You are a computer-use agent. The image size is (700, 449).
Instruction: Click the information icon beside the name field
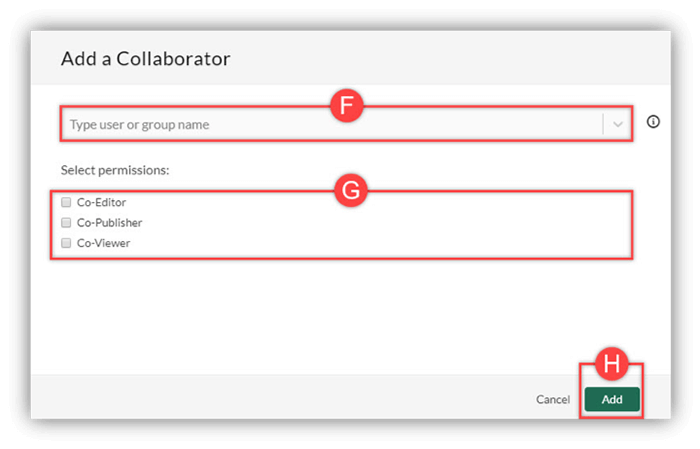(653, 121)
